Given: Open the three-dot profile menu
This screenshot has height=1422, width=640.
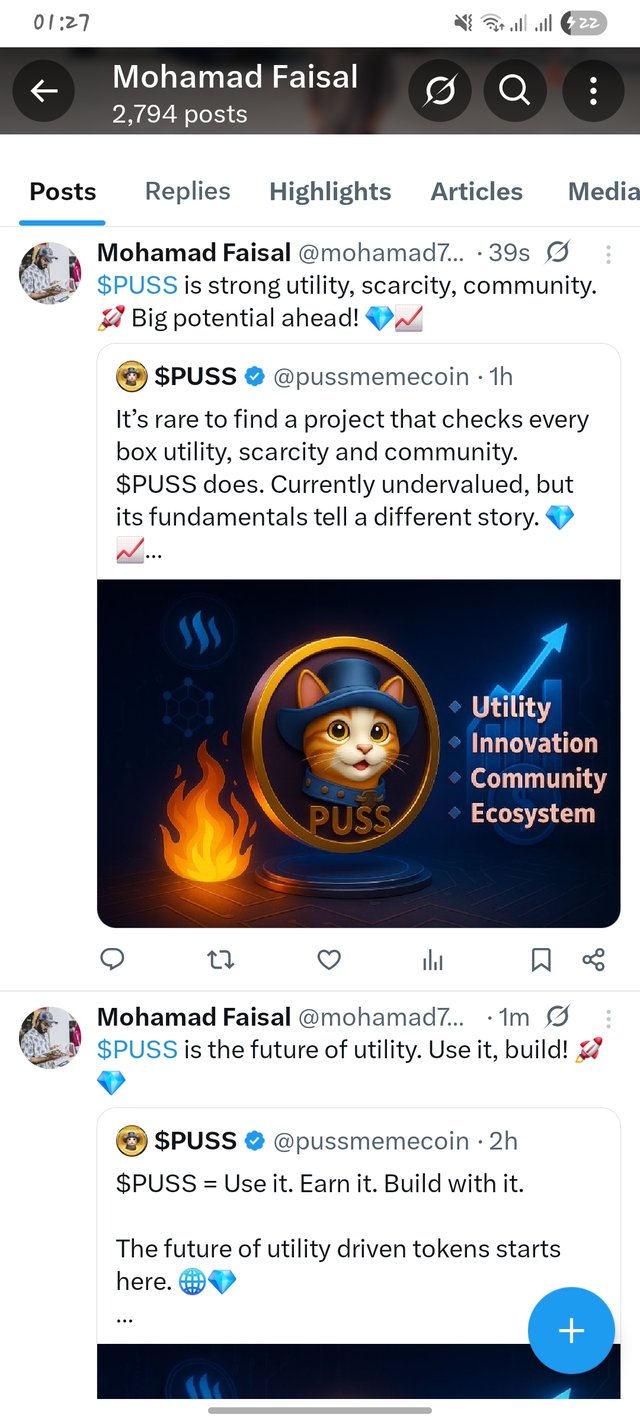Looking at the screenshot, I should (593, 92).
